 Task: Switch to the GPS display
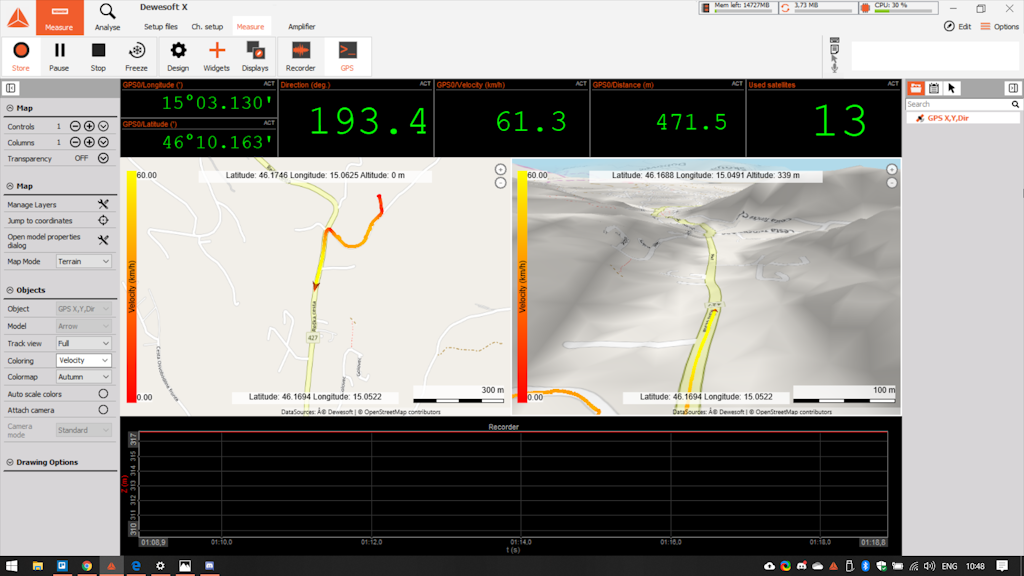(347, 56)
